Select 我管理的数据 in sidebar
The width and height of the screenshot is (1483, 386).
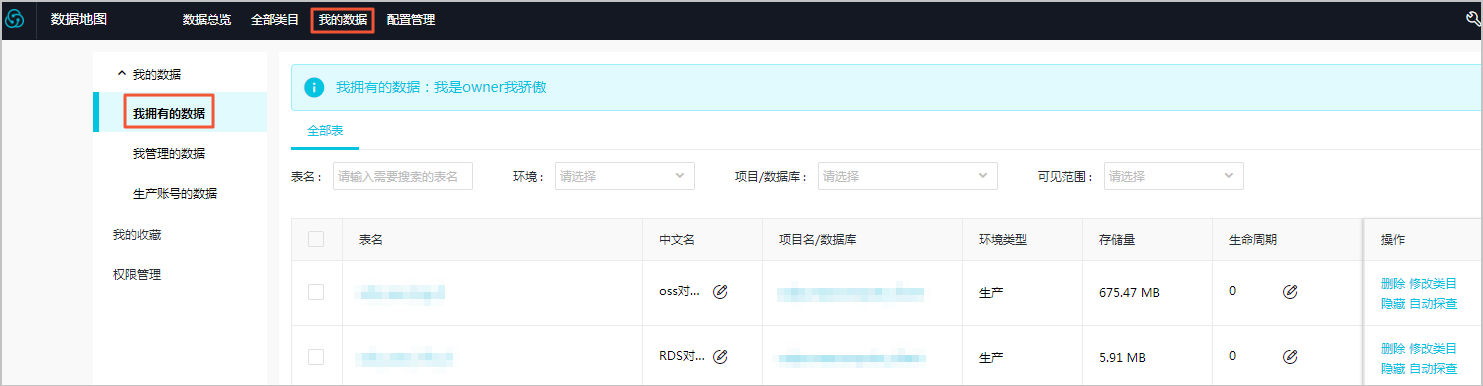[x=169, y=153]
